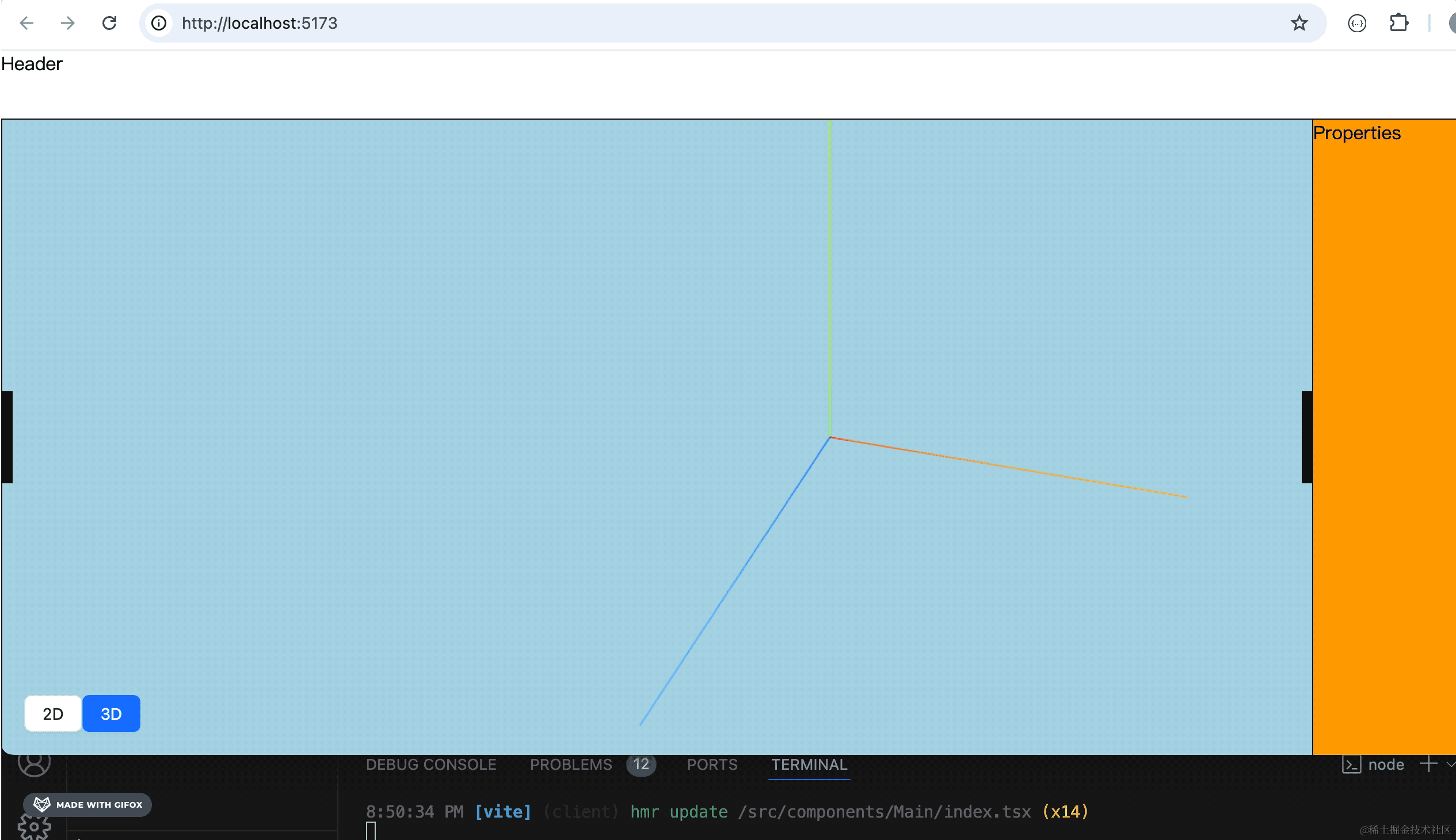1456x840 pixels.
Task: Switch to the PORTS tab
Action: coord(712,765)
